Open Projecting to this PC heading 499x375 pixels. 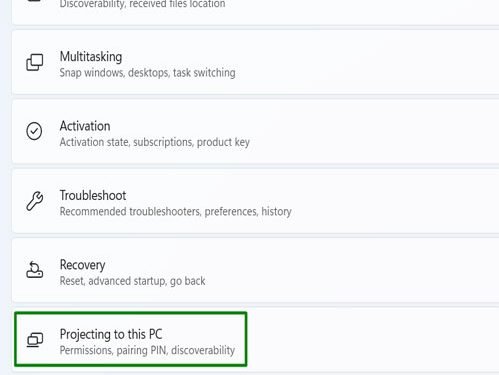[x=111, y=334]
